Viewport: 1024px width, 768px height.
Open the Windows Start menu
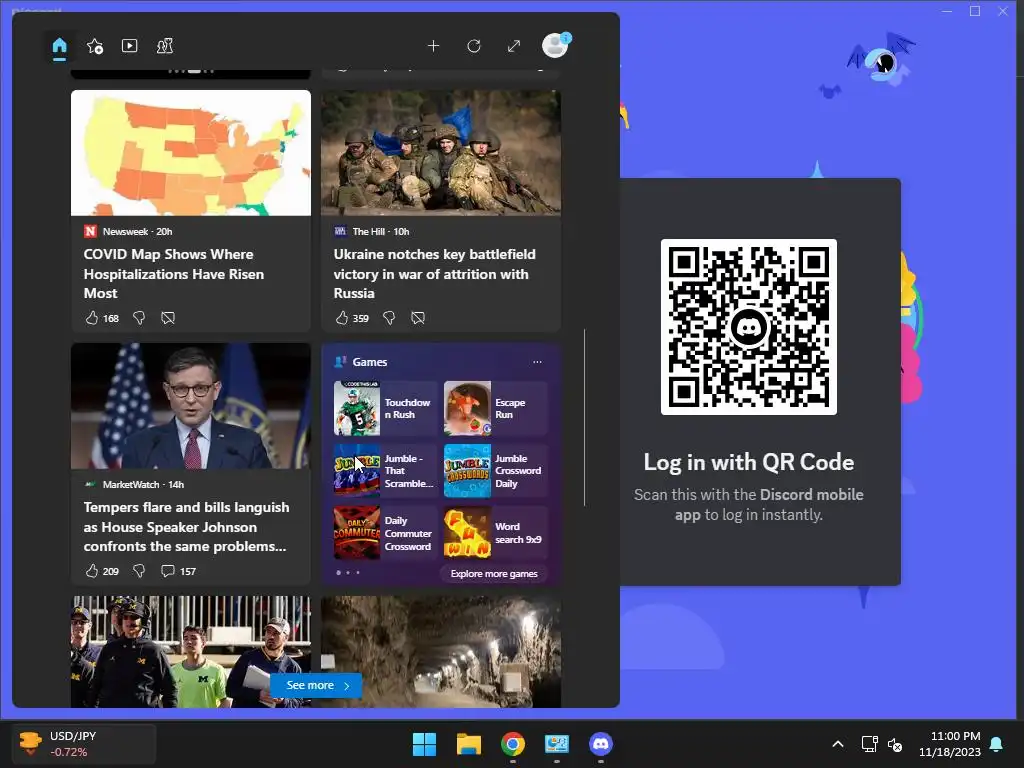[x=424, y=744]
